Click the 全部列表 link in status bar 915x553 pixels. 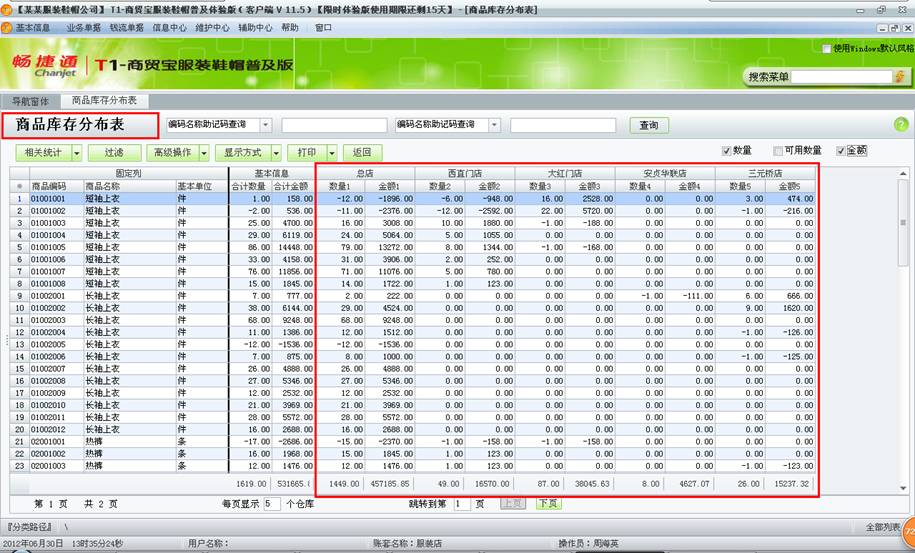(x=883, y=527)
